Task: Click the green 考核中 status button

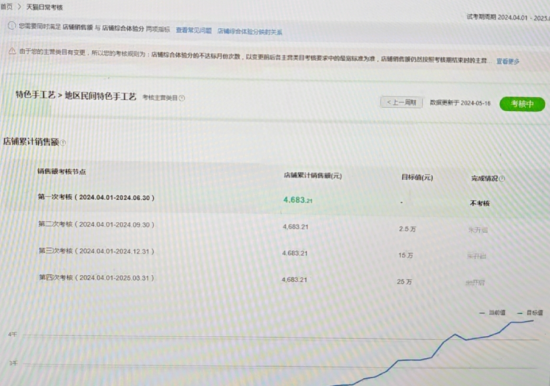Action: coord(522,104)
